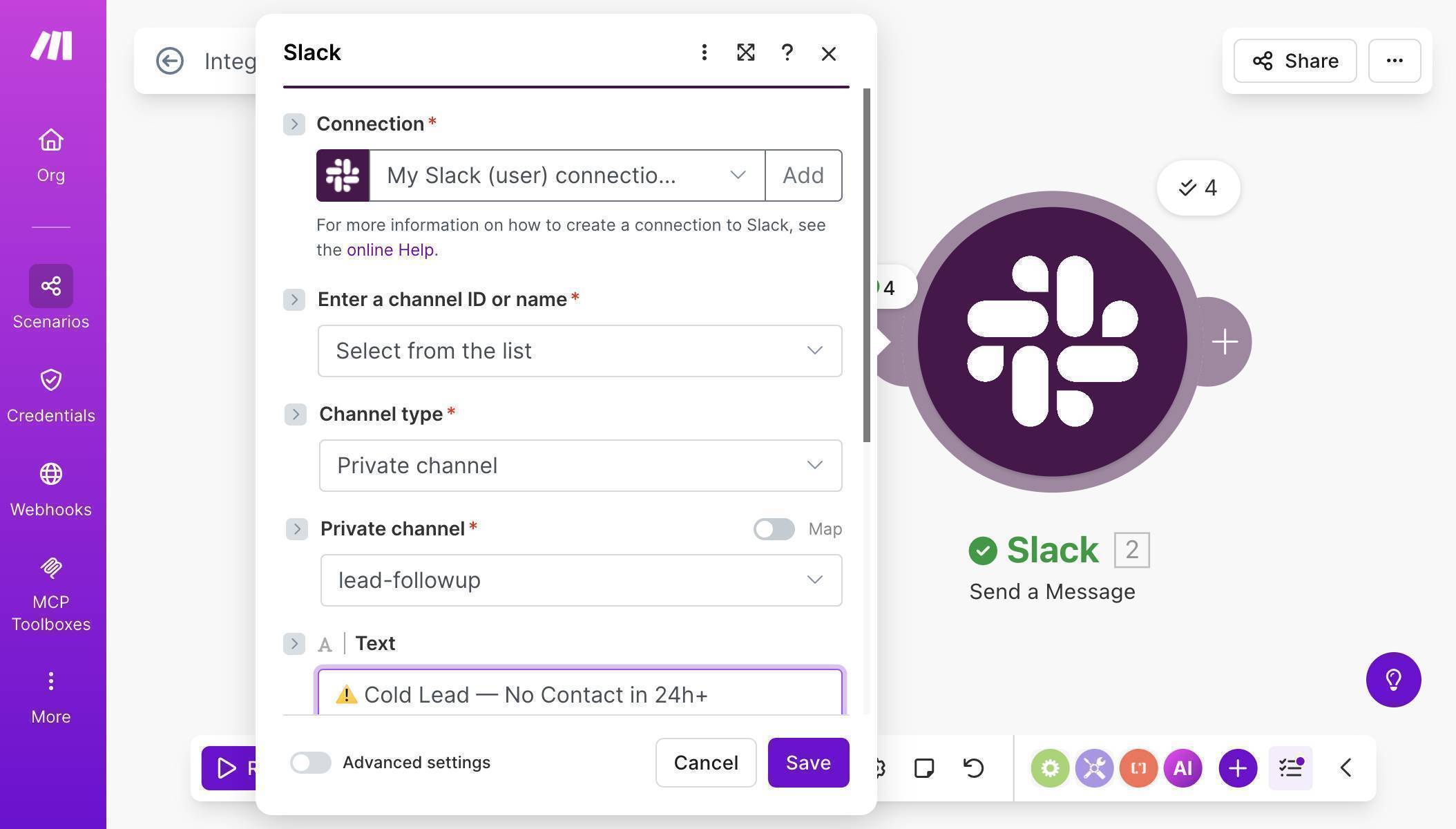Save the Slack module configuration

[x=808, y=763]
